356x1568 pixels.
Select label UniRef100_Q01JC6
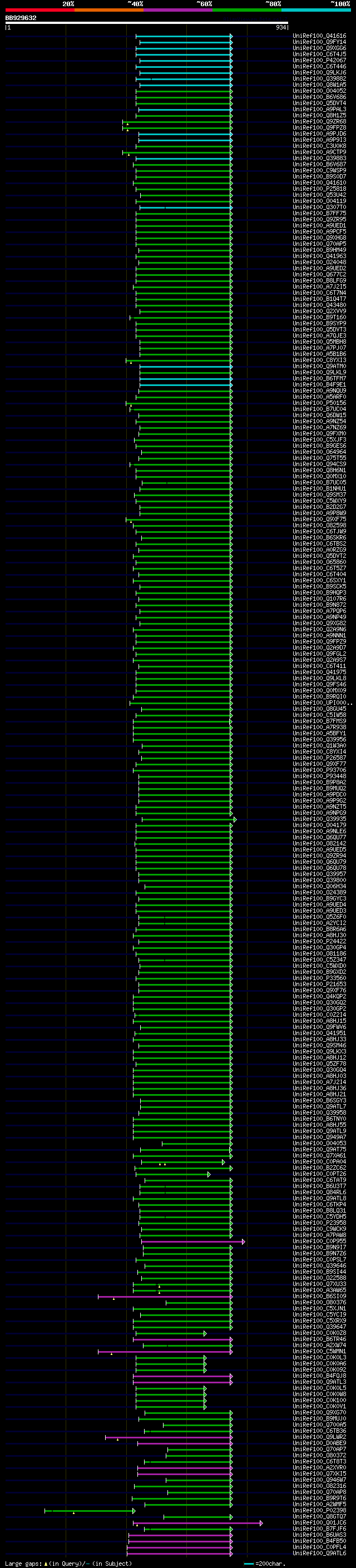point(319,1523)
